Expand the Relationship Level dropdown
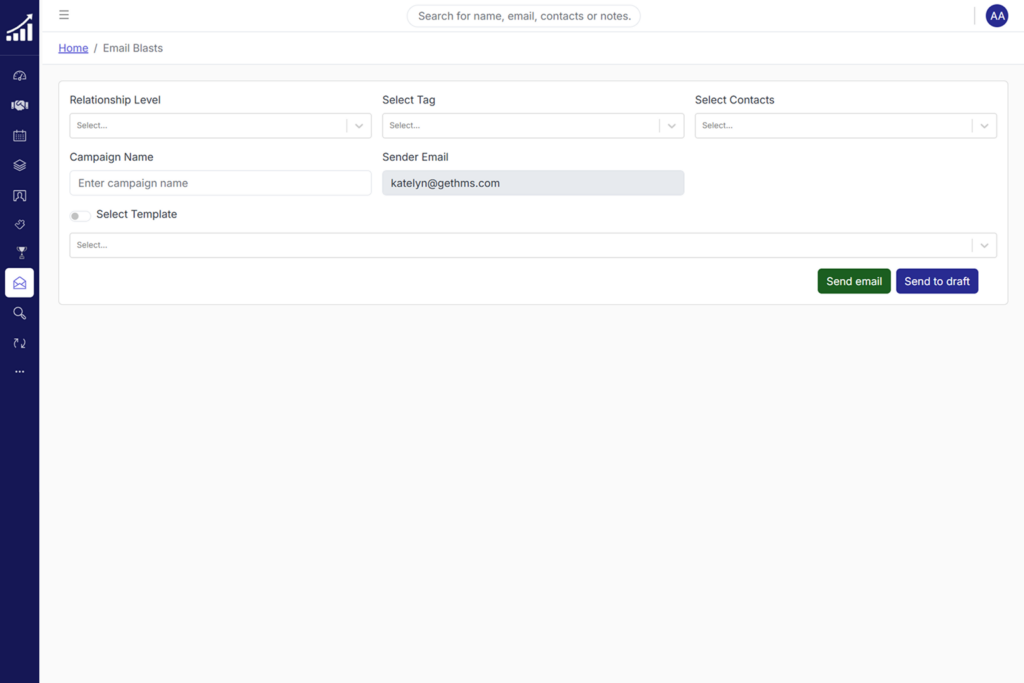1024x683 pixels. tap(220, 126)
